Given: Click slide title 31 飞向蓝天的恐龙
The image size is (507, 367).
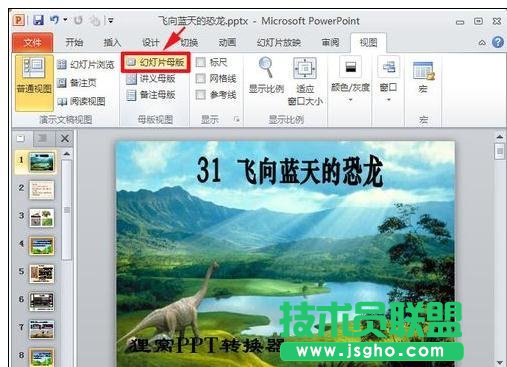Looking at the screenshot, I should tap(290, 171).
